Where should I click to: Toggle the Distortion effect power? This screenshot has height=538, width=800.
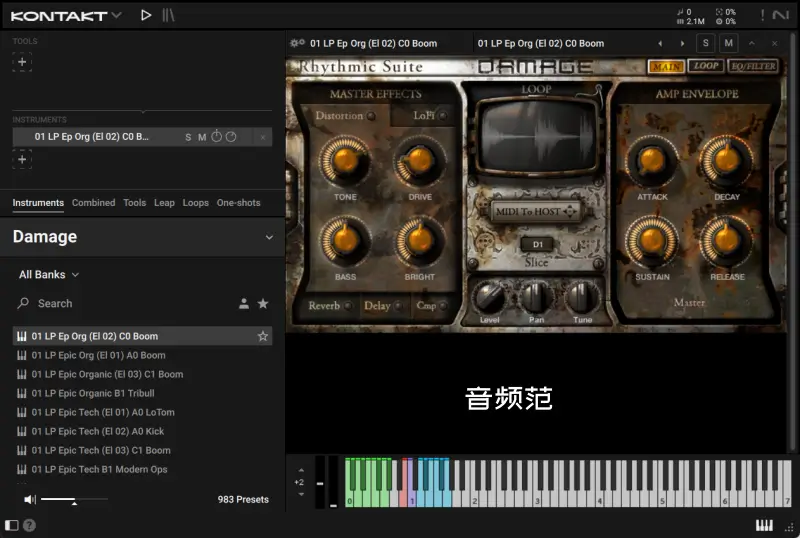coord(371,116)
